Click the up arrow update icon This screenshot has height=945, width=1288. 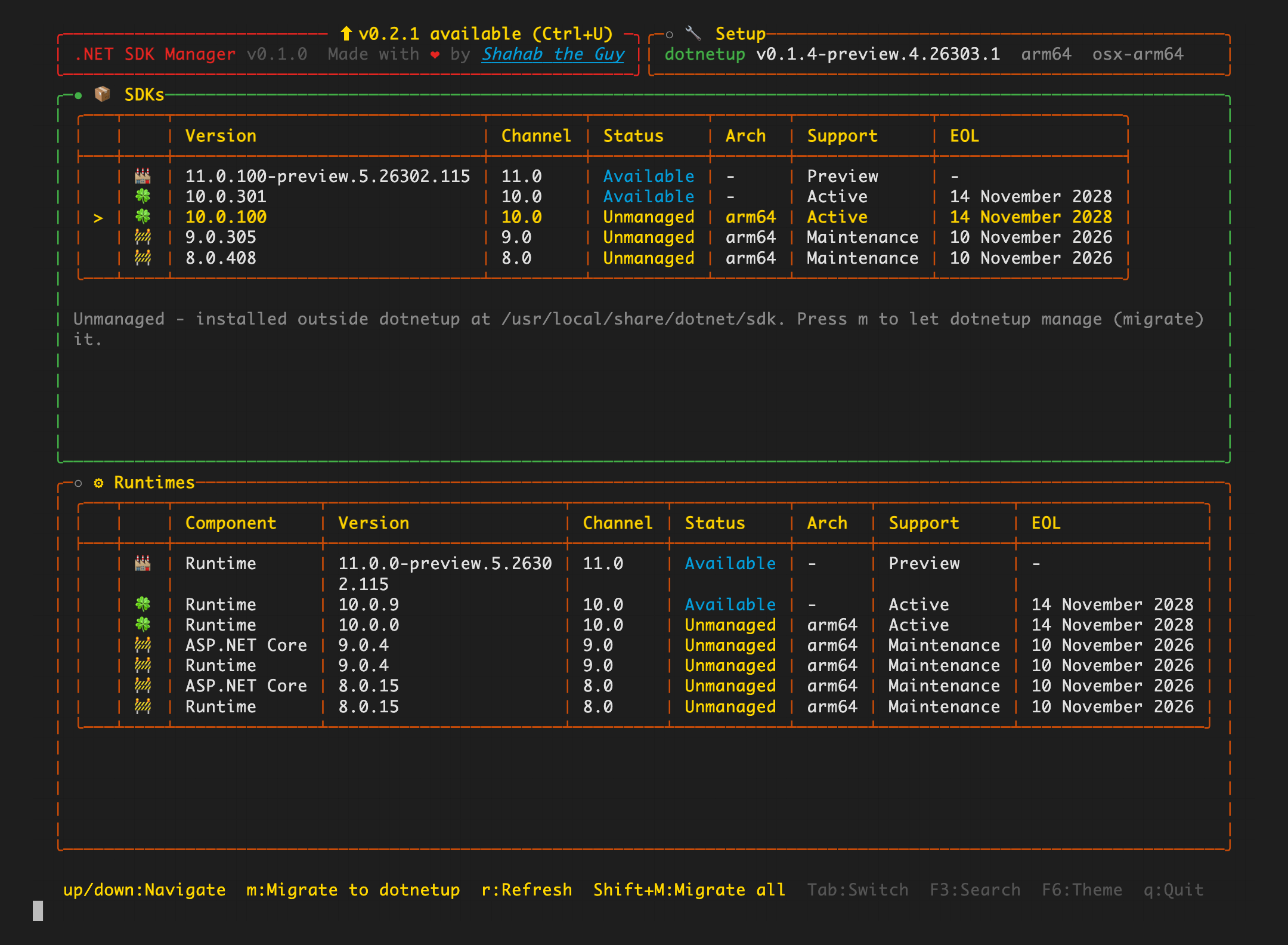pyautogui.click(x=346, y=33)
